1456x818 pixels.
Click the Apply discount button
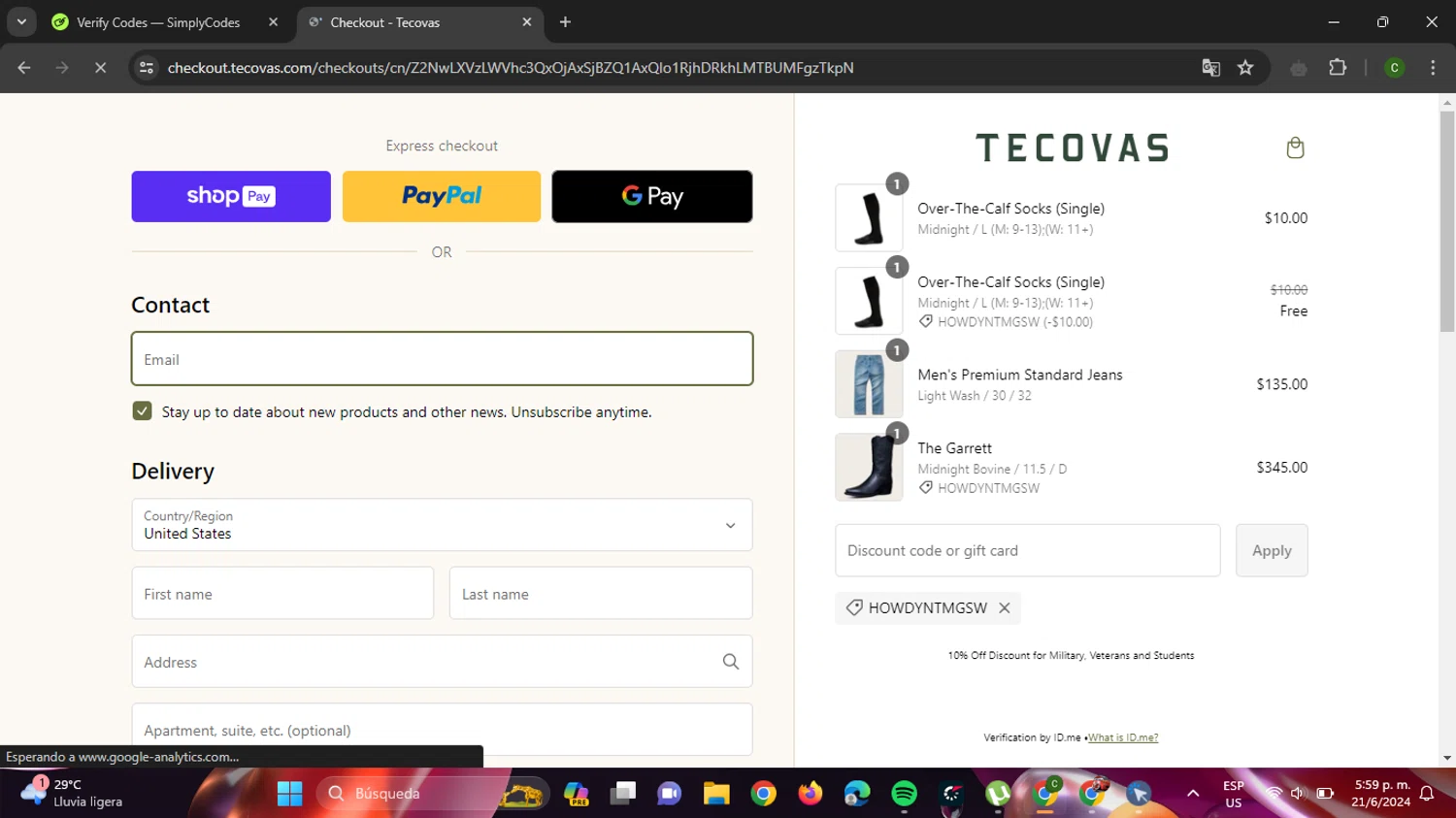point(1272,550)
